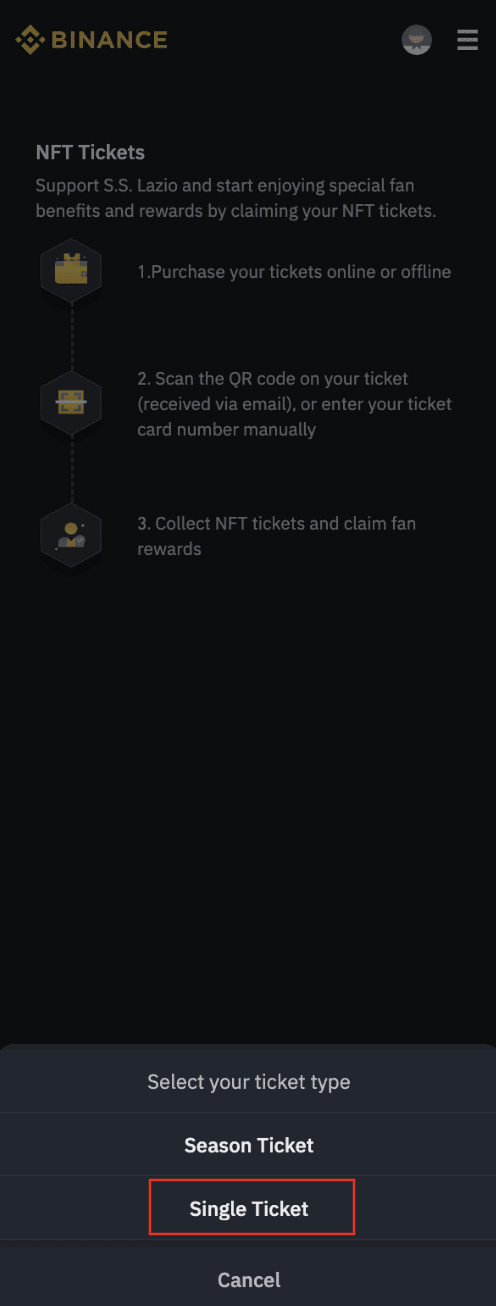Click the NFT Tickets heading
Screen dimensions: 496x1306
pyautogui.click(x=90, y=153)
